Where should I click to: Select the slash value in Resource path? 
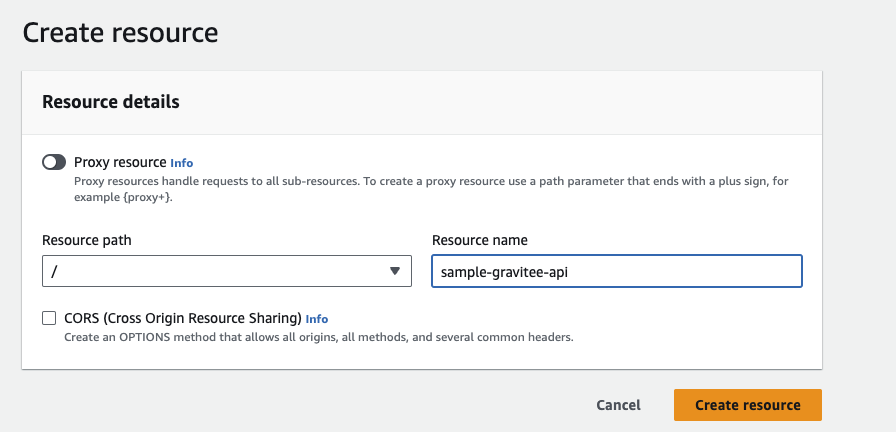coord(54,271)
